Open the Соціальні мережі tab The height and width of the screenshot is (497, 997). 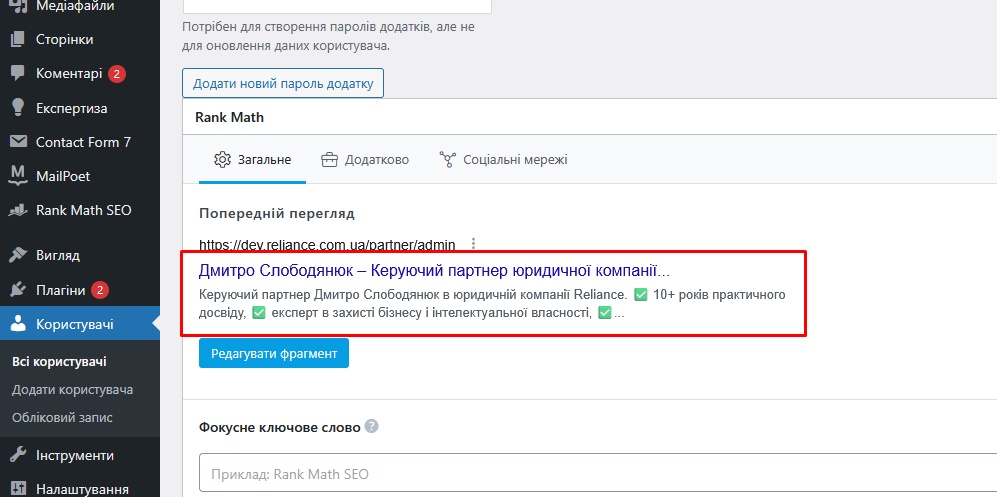(x=503, y=160)
